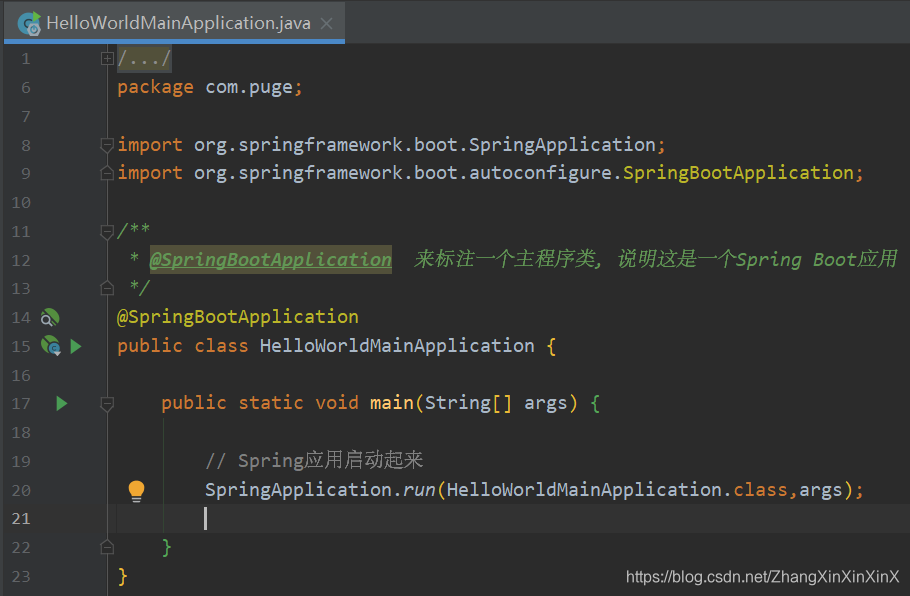910x596 pixels.
Task: Click the comment // Spring应用启动起来
Action: (314, 460)
